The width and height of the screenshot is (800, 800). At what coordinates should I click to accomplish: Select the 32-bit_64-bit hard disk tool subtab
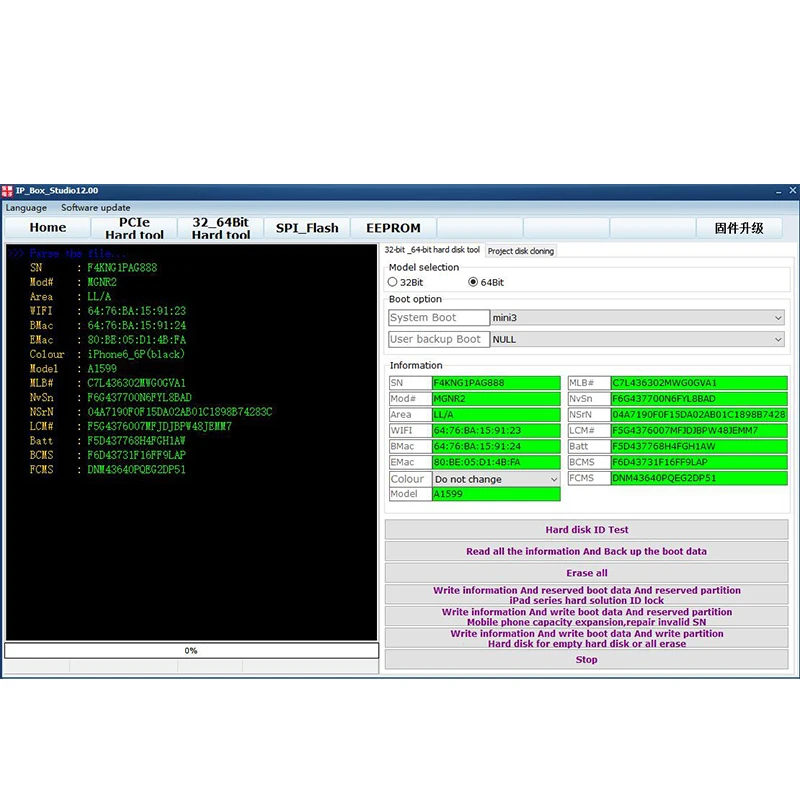pyautogui.click(x=432, y=250)
